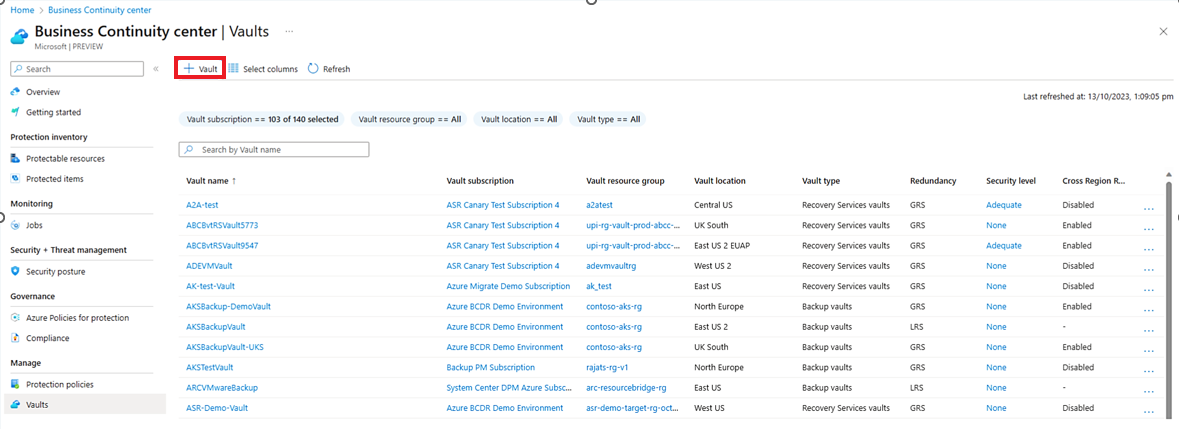Open the title ellipsis more menu
Viewport: 1179px width, 429px height.
point(289,32)
